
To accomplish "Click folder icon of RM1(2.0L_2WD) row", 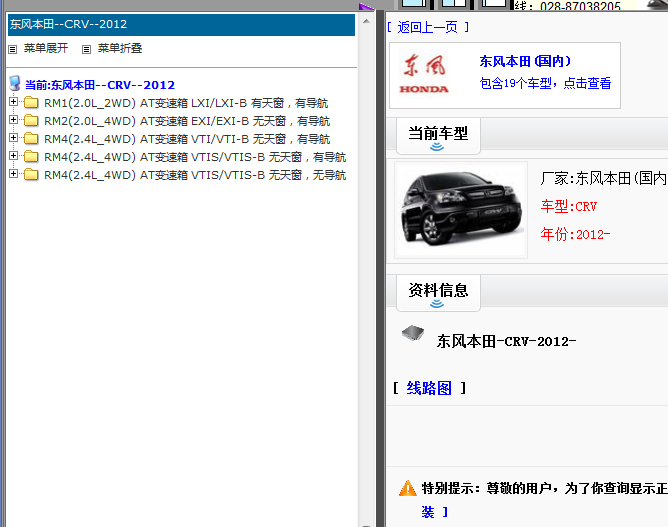I will pos(31,103).
